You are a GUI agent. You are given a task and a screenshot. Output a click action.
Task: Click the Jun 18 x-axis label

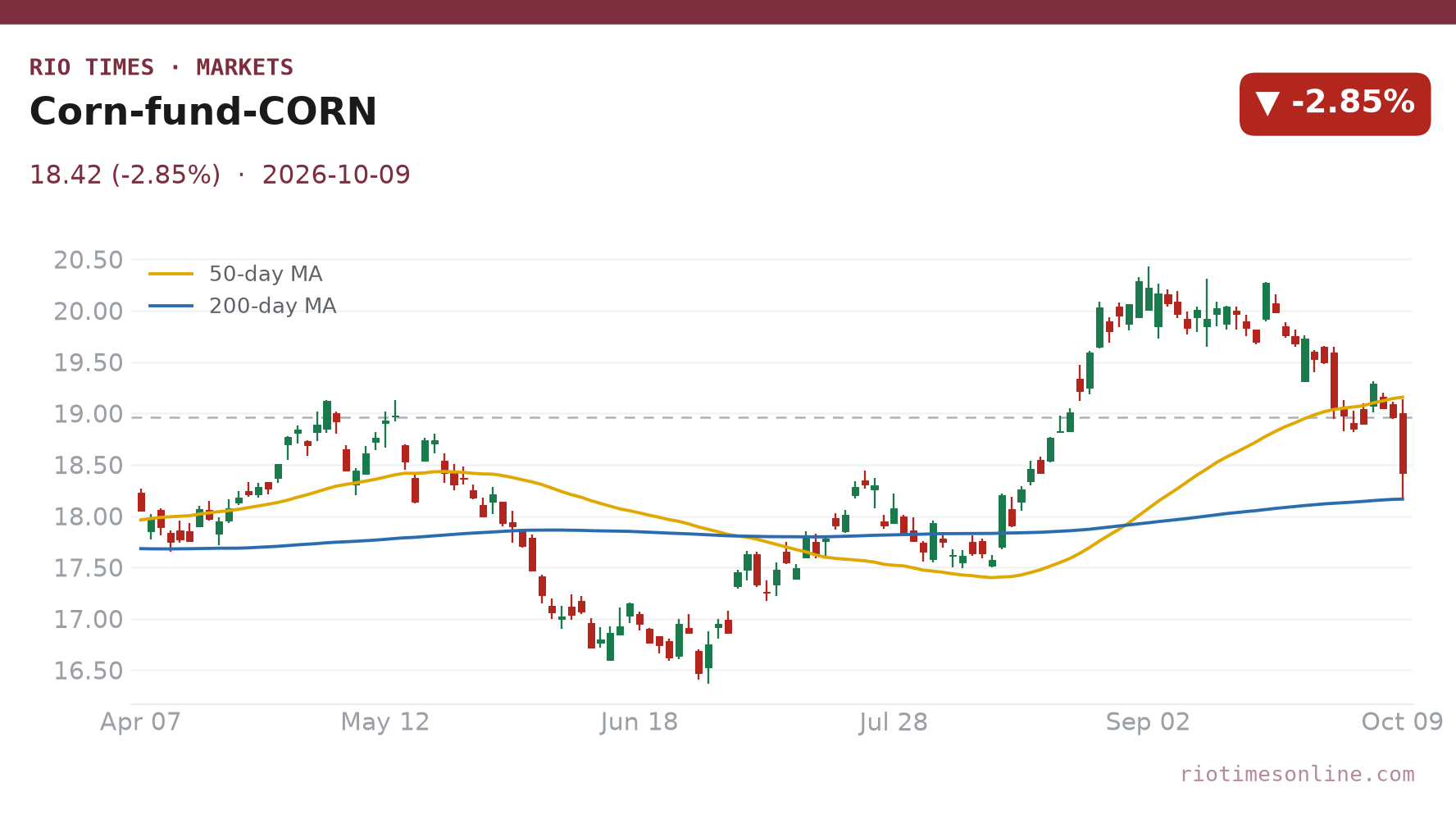[x=639, y=722]
